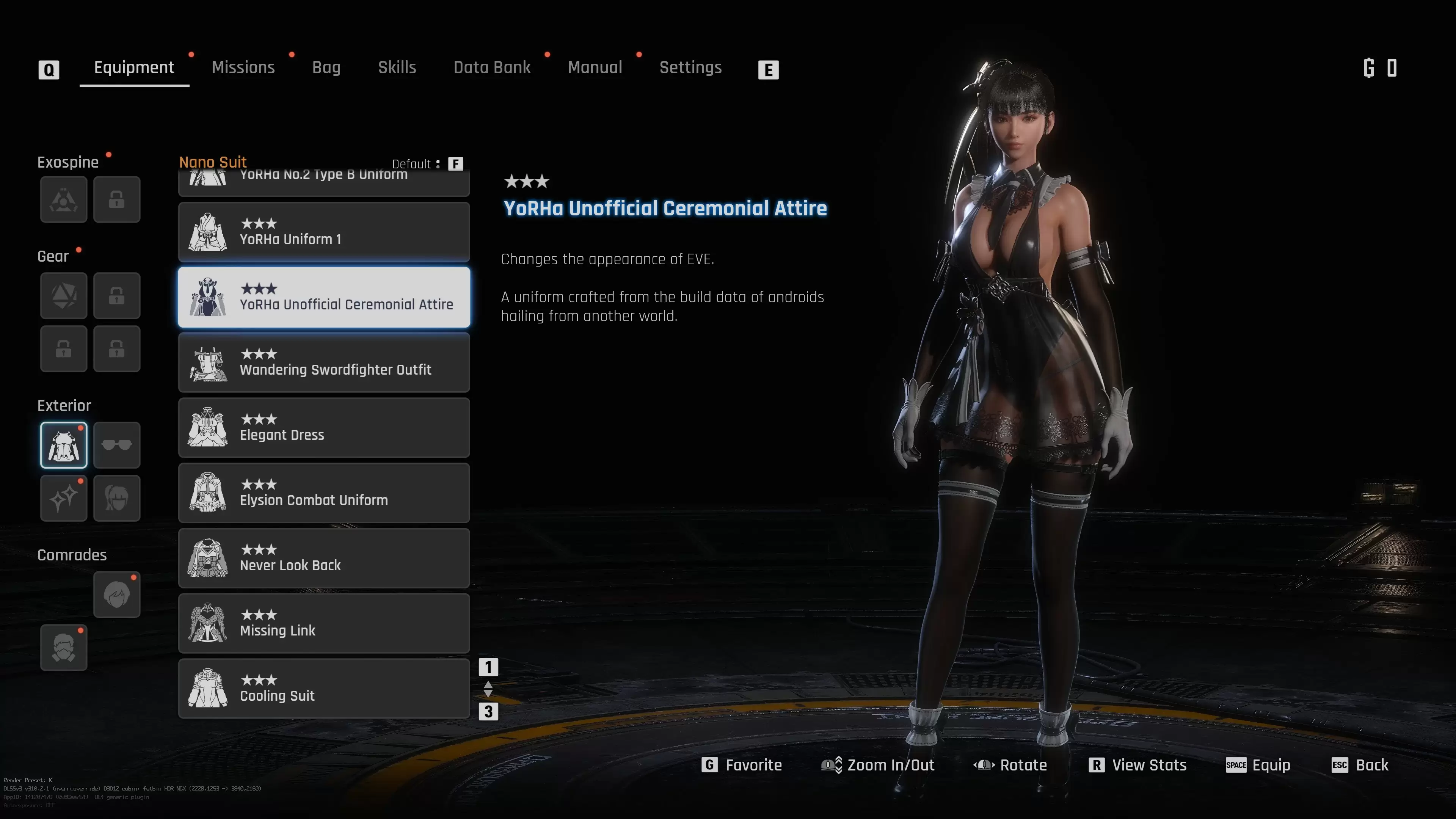Select the comrade hair-icon slot
1456x819 pixels.
click(117, 595)
